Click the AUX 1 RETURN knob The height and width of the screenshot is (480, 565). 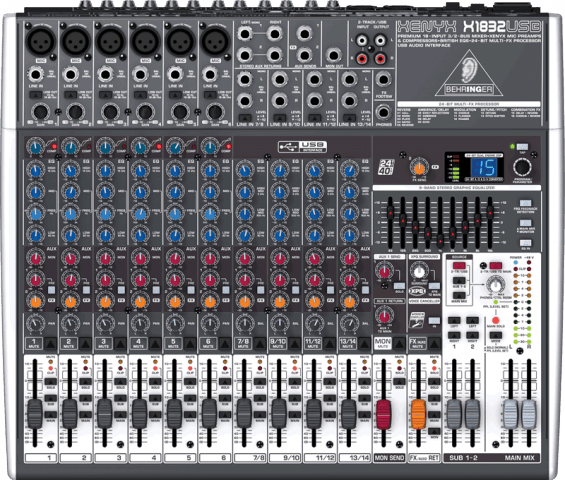[x=384, y=316]
